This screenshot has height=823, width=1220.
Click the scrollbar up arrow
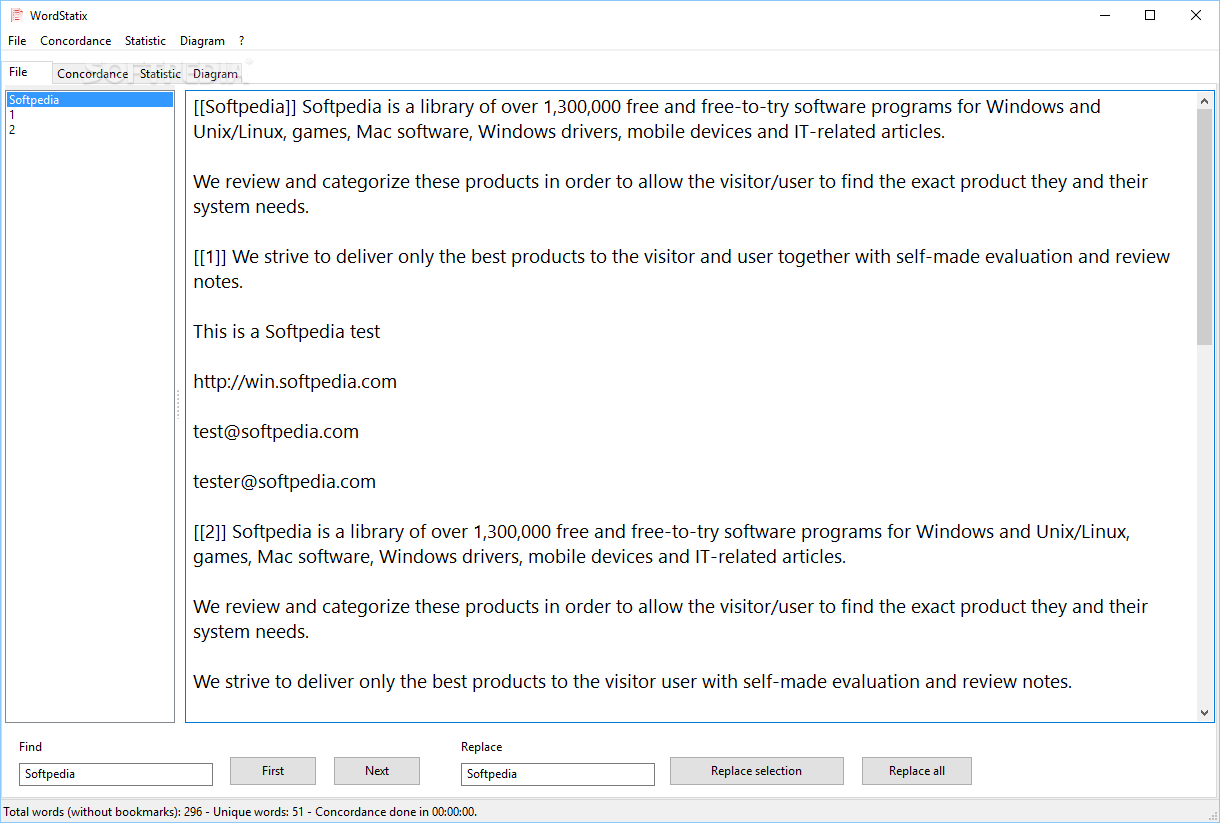[1205, 100]
